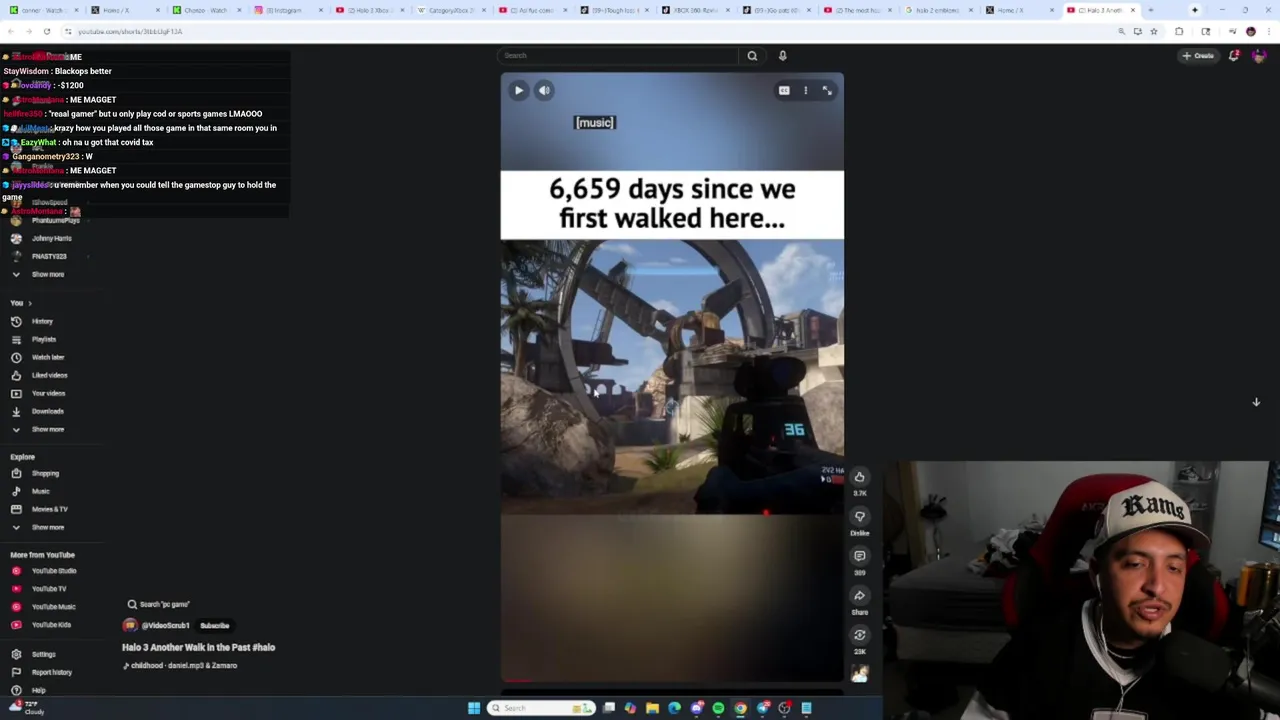Open the Windows Start menu
The width and height of the screenshot is (1280, 720).
(474, 708)
